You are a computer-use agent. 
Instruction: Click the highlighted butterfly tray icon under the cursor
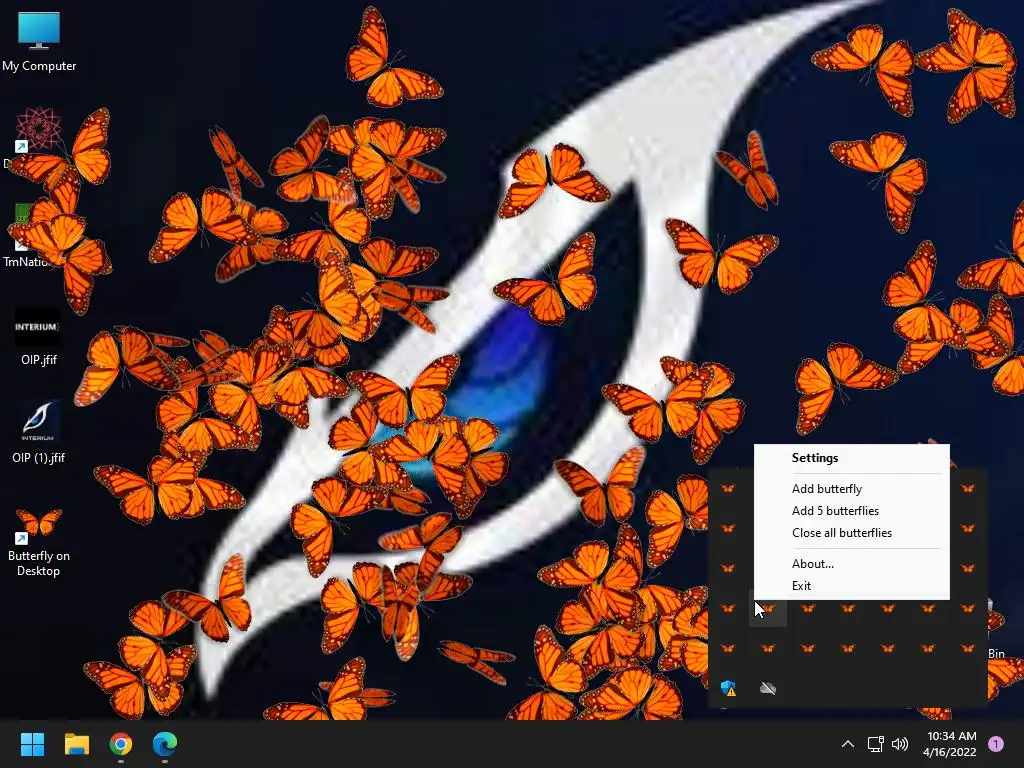(768, 609)
